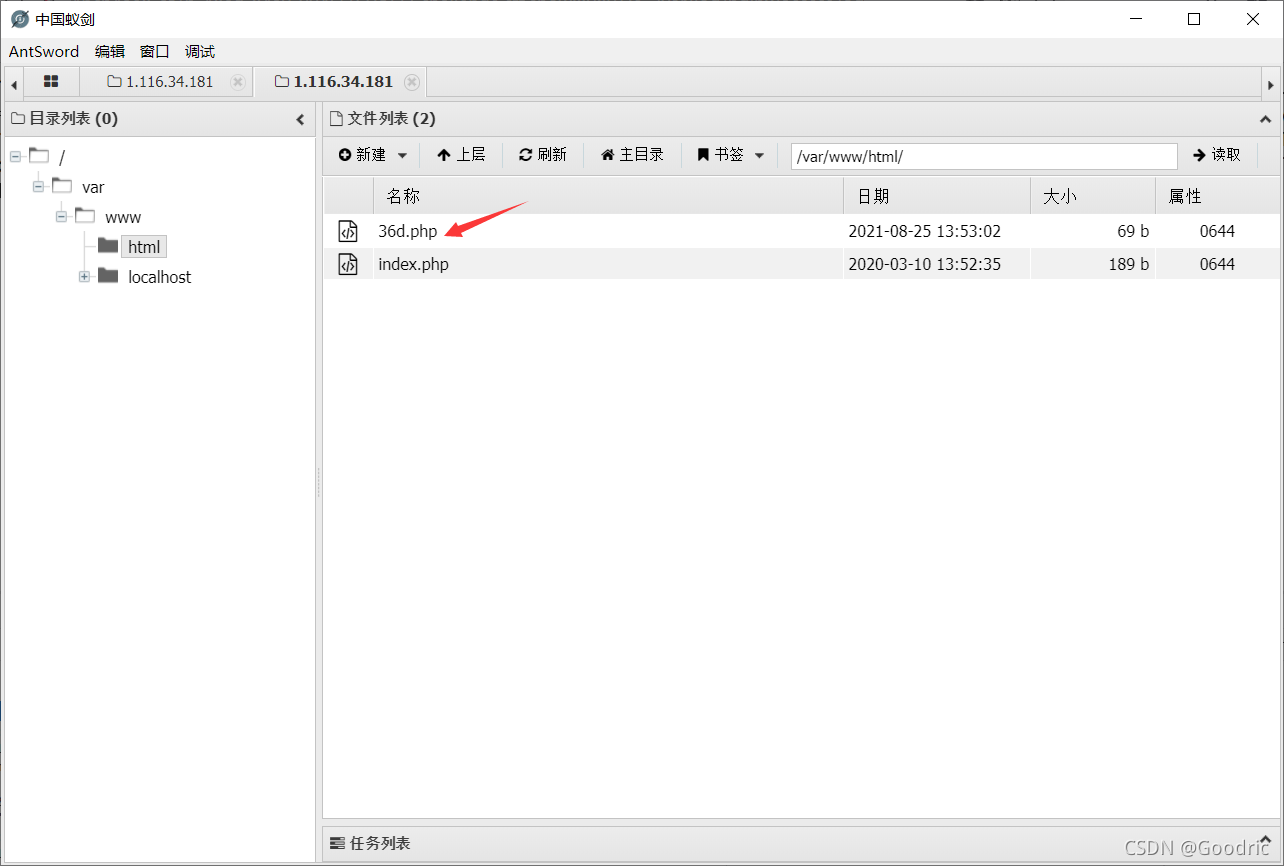Click 0644 attribute of index.php
Image resolution: width=1284 pixels, height=866 pixels.
[1217, 264]
